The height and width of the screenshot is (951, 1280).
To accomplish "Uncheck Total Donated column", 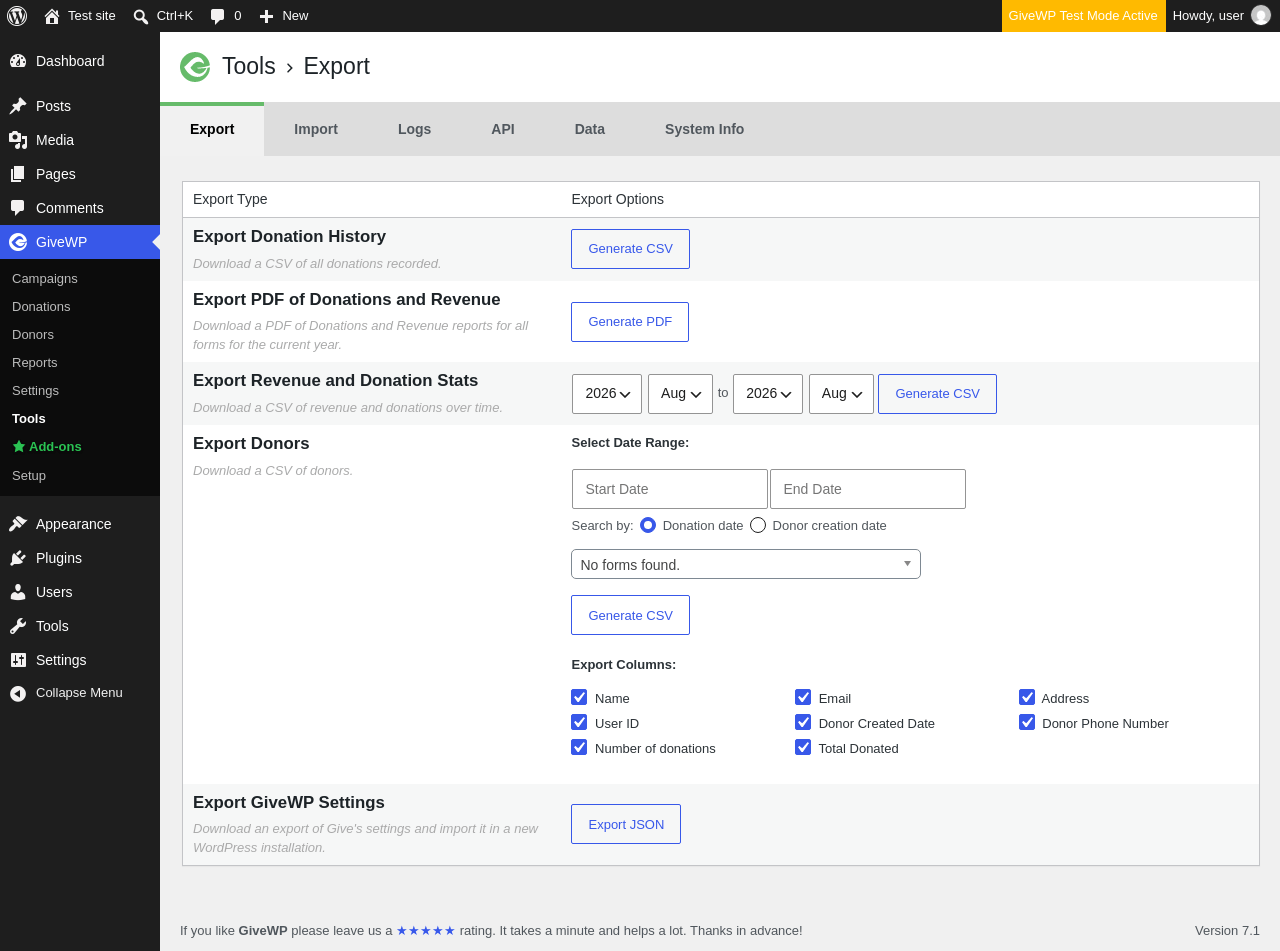I will [x=803, y=747].
